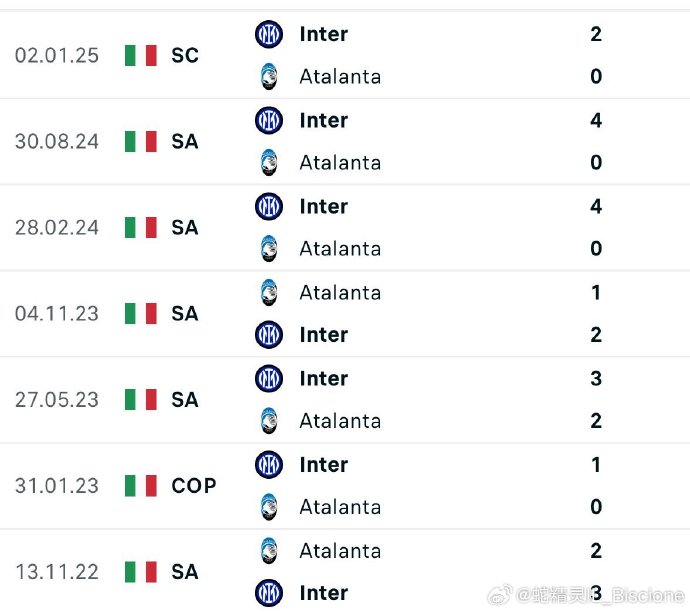Click Atalanta crest in 04.11.23 match
Viewport: 690px width, 612px height.
pyautogui.click(x=268, y=293)
